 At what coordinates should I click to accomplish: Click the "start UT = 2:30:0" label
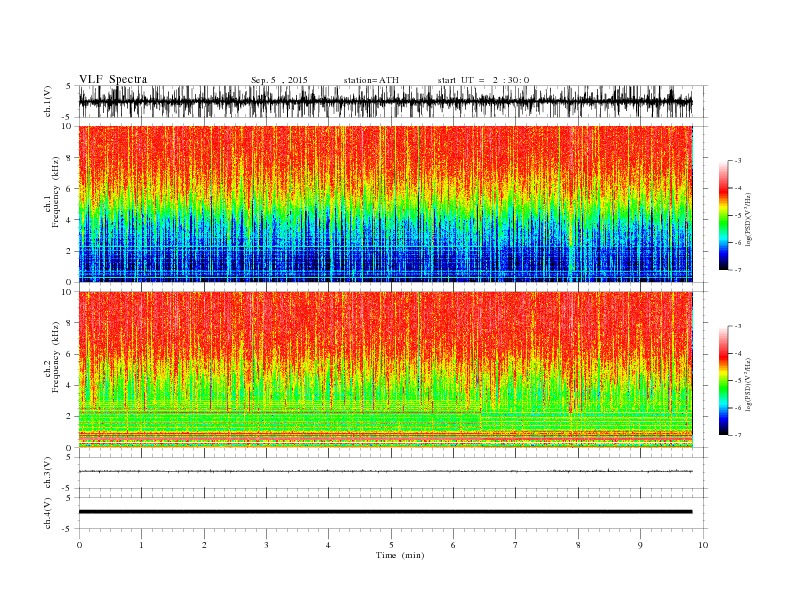tap(483, 80)
